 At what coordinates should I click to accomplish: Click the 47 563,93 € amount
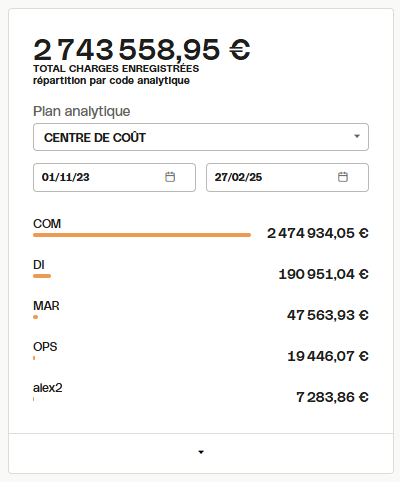(328, 315)
